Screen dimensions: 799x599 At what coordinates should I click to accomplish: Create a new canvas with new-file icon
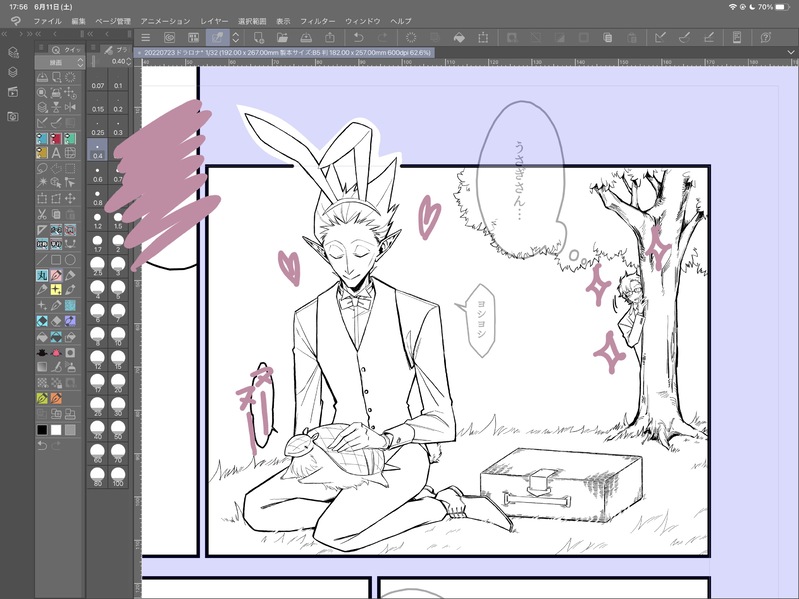[258, 37]
